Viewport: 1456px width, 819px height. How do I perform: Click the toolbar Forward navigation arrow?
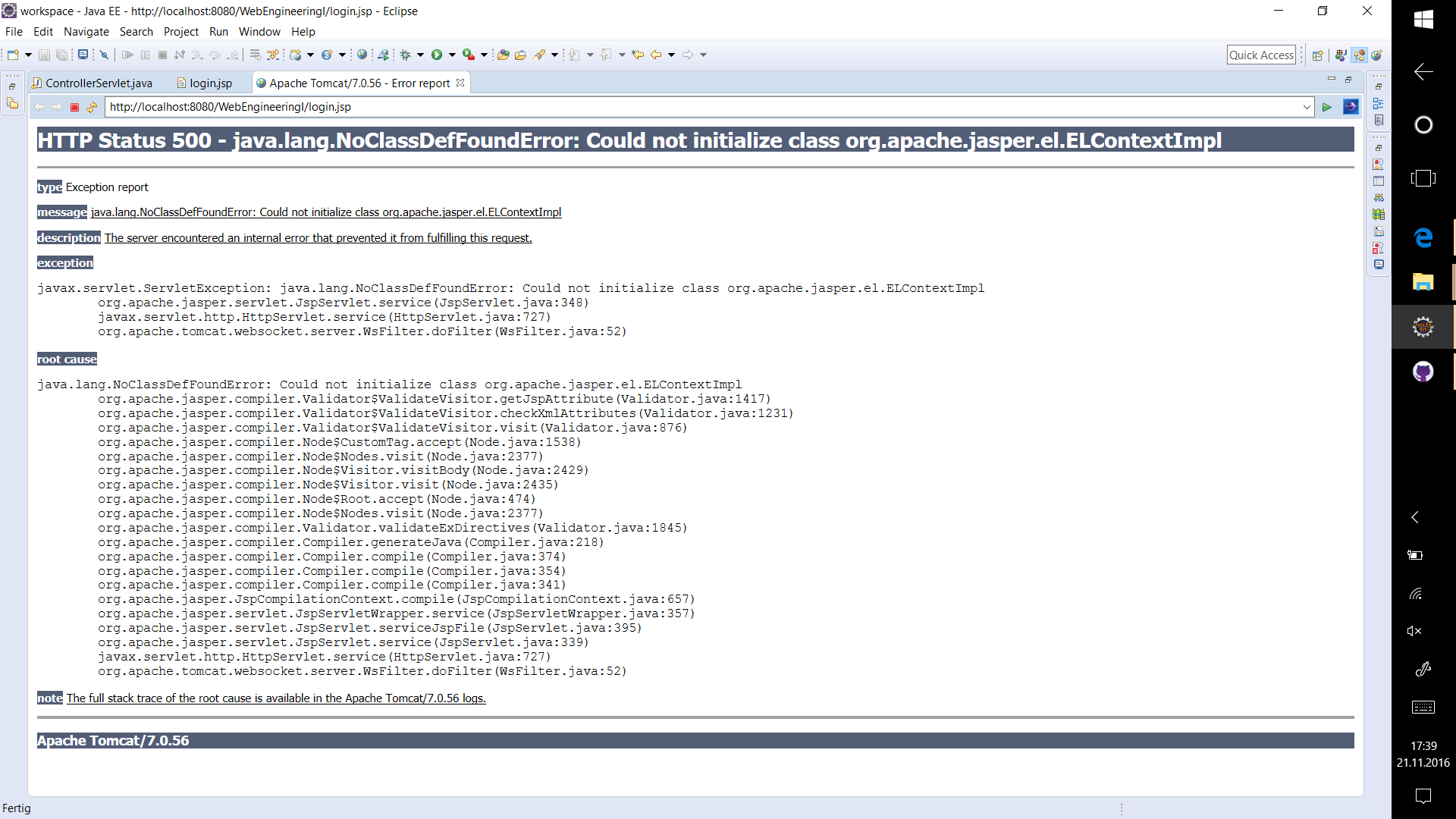pos(688,55)
